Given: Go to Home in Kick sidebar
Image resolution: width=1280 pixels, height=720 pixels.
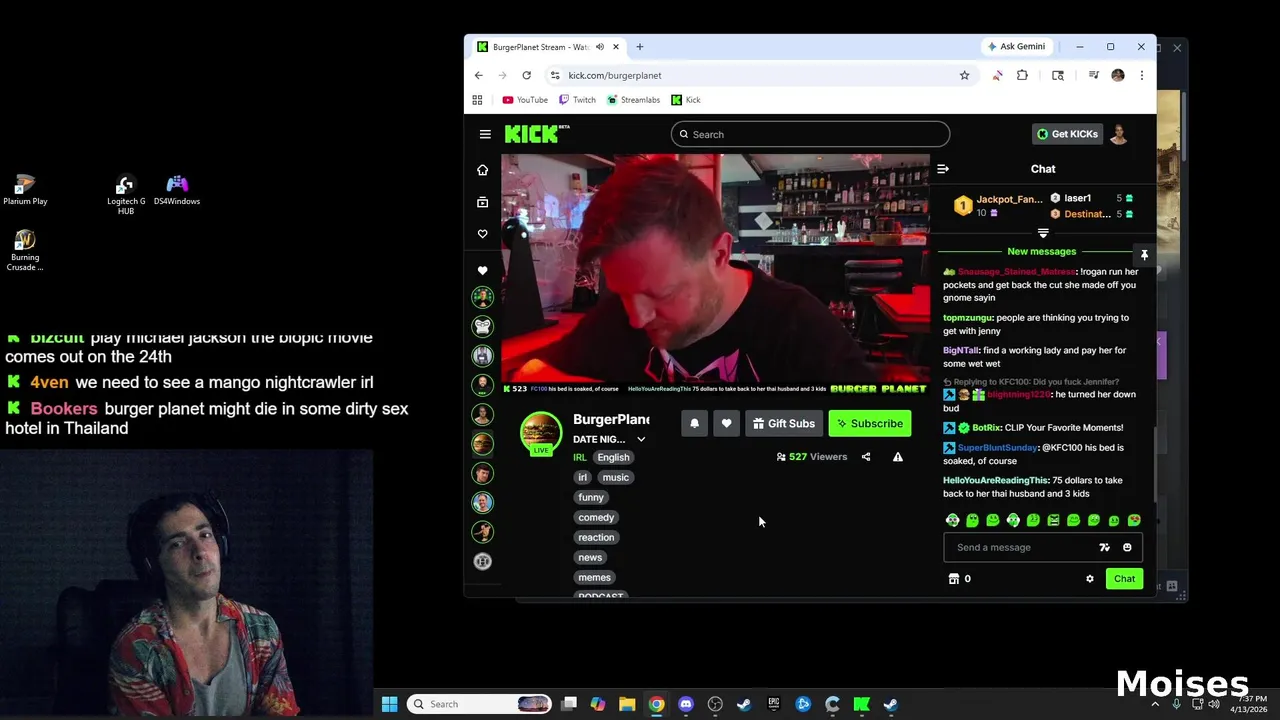Looking at the screenshot, I should tap(483, 170).
